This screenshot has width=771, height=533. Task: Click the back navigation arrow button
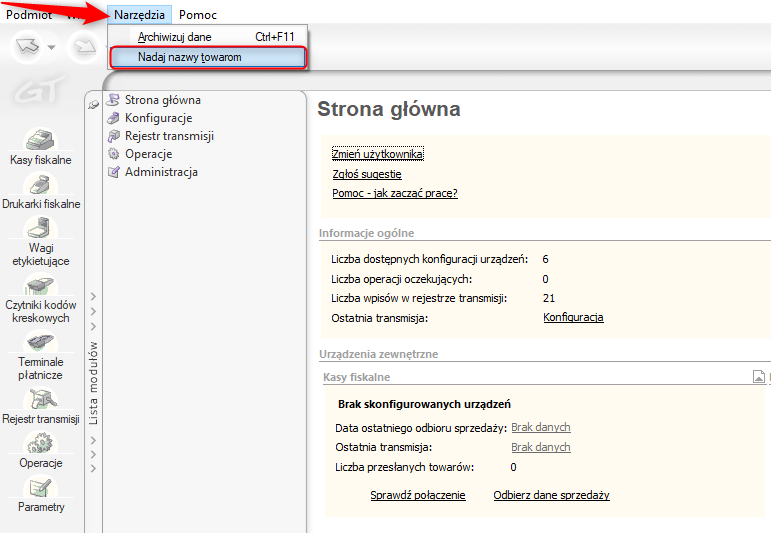pyautogui.click(x=27, y=46)
